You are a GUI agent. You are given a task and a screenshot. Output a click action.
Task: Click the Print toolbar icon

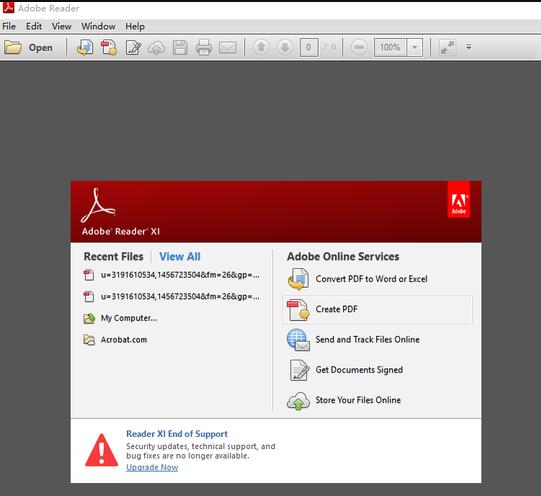click(x=204, y=47)
